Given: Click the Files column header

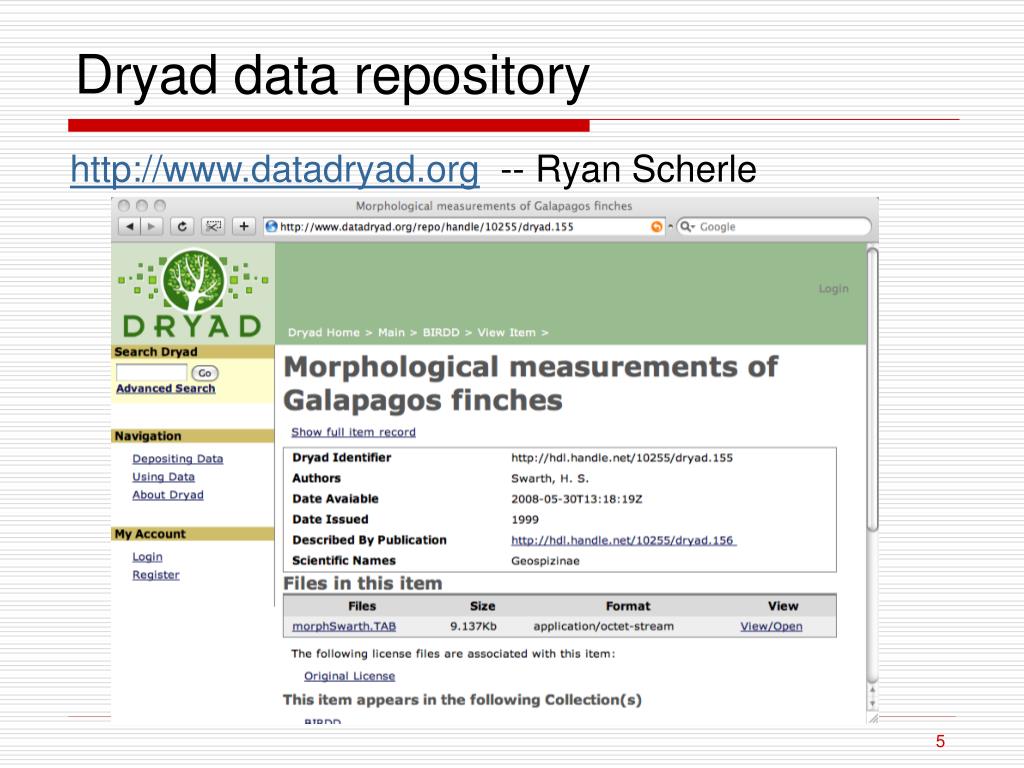Looking at the screenshot, I should point(362,606).
